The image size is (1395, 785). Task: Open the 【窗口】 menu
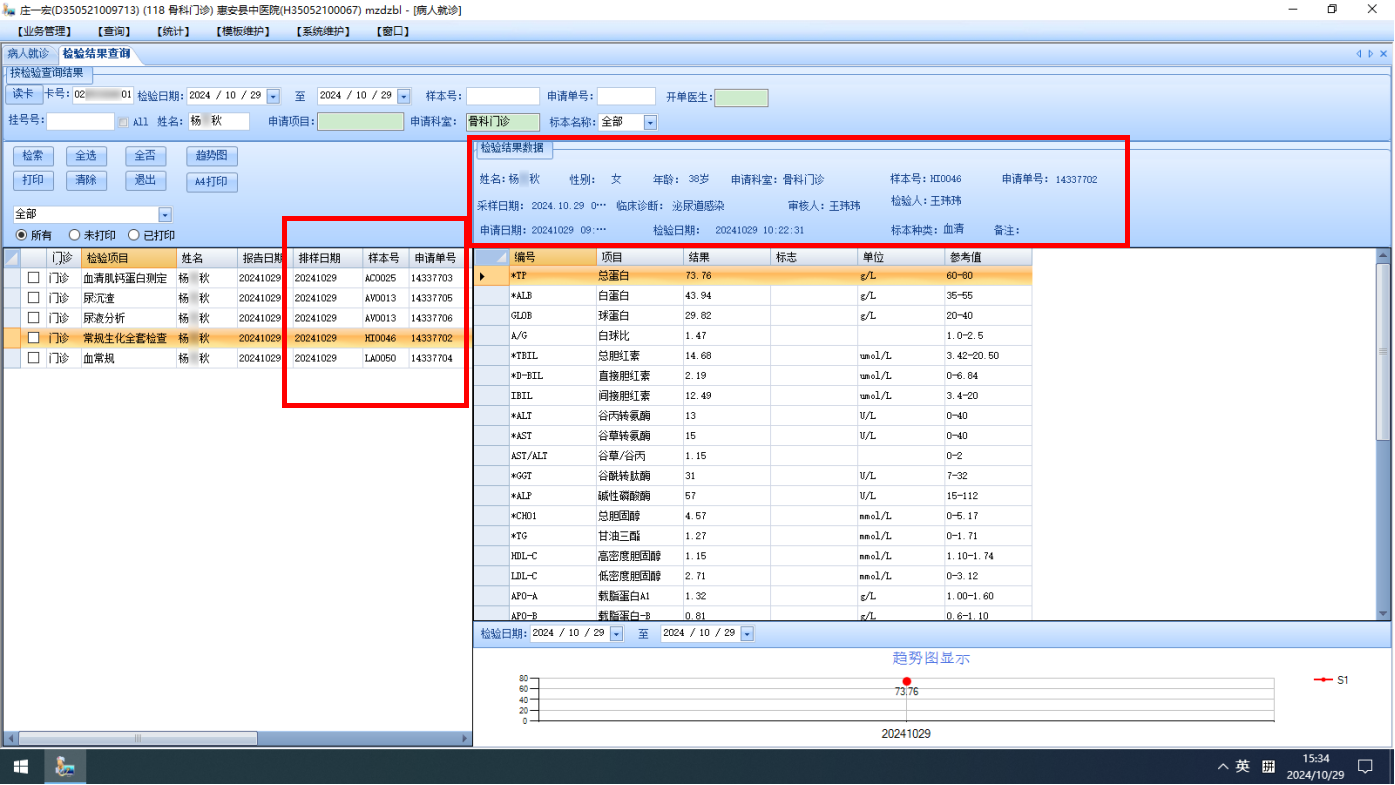394,31
